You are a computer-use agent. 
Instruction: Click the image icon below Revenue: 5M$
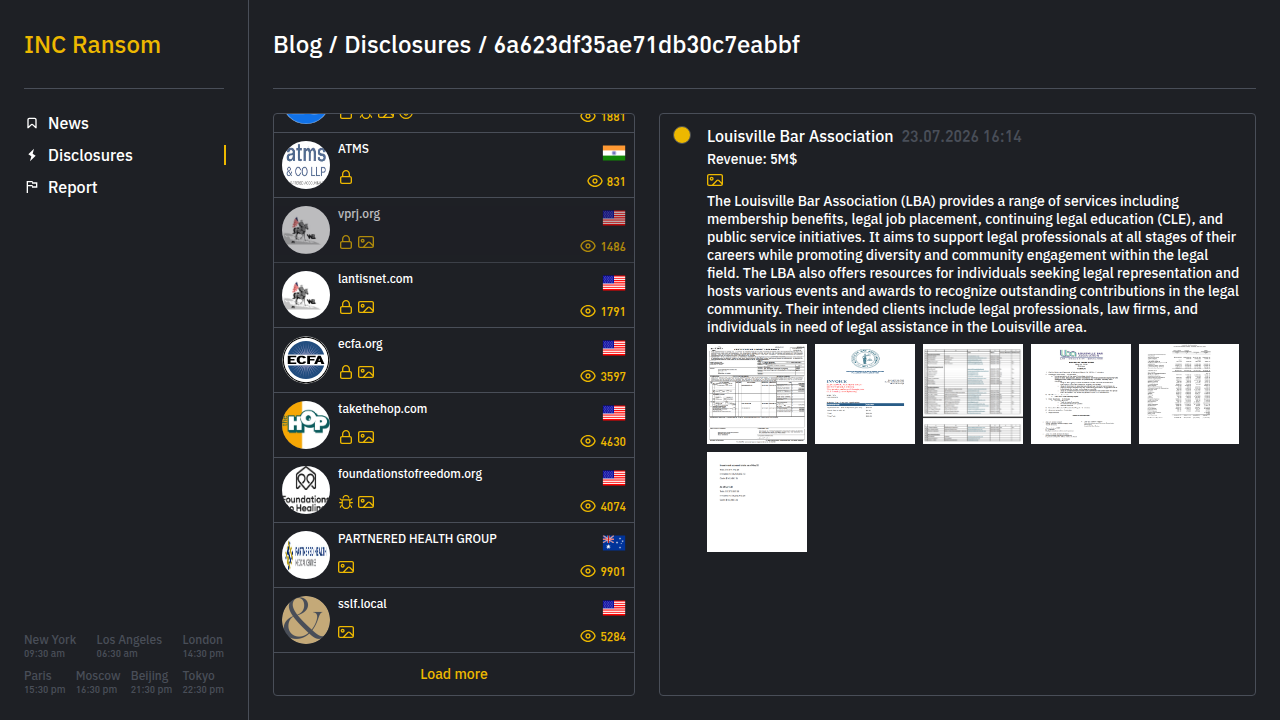click(715, 180)
